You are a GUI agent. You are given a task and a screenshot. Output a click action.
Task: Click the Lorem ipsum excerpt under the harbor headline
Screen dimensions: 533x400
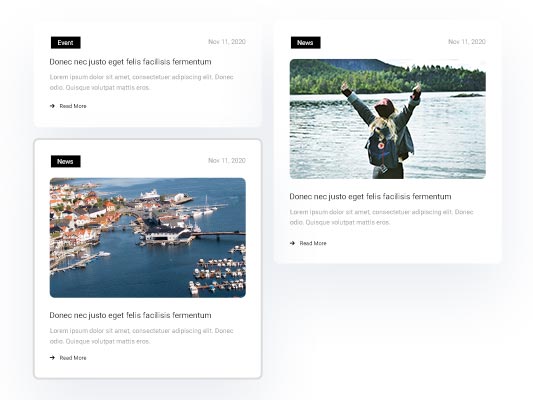[x=142, y=336]
